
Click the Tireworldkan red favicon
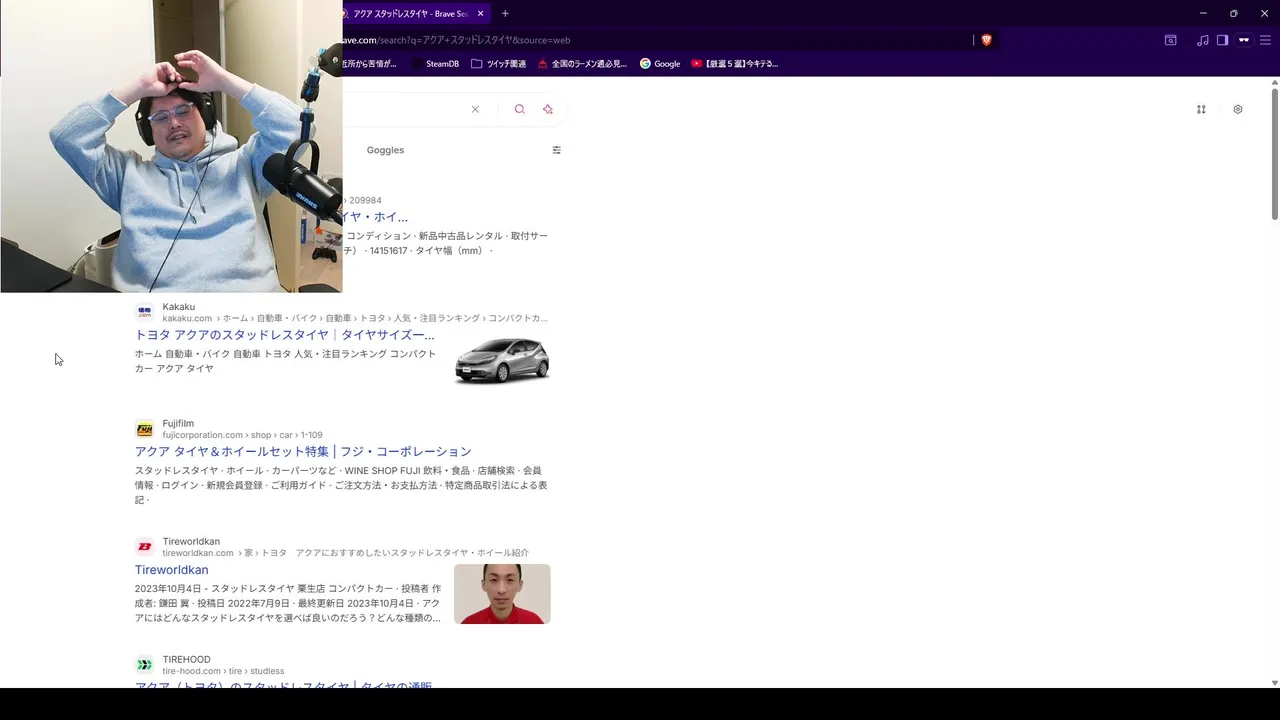145,547
